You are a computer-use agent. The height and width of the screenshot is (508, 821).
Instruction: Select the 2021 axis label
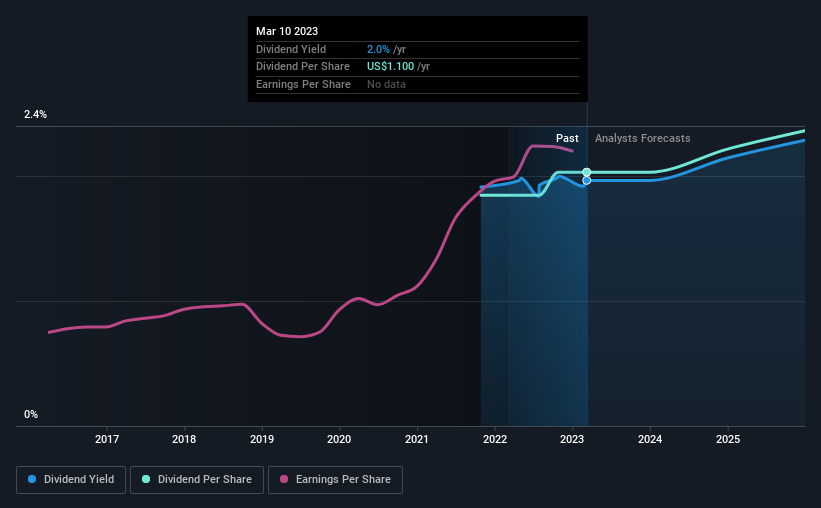417,439
